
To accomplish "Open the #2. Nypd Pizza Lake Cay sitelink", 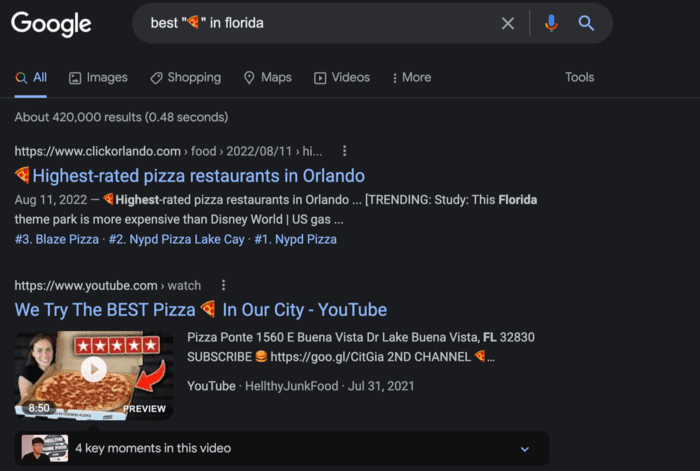I will click(177, 239).
